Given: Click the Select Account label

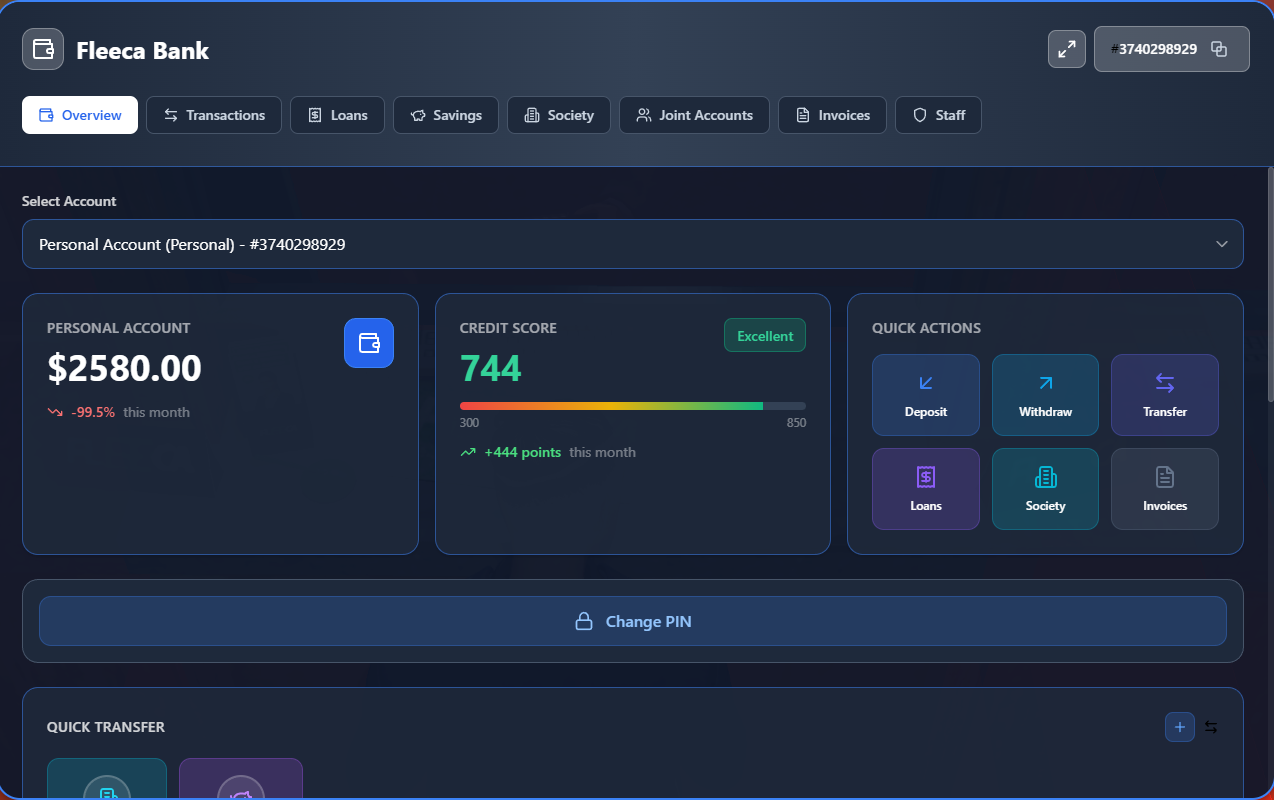Looking at the screenshot, I should [x=69, y=201].
